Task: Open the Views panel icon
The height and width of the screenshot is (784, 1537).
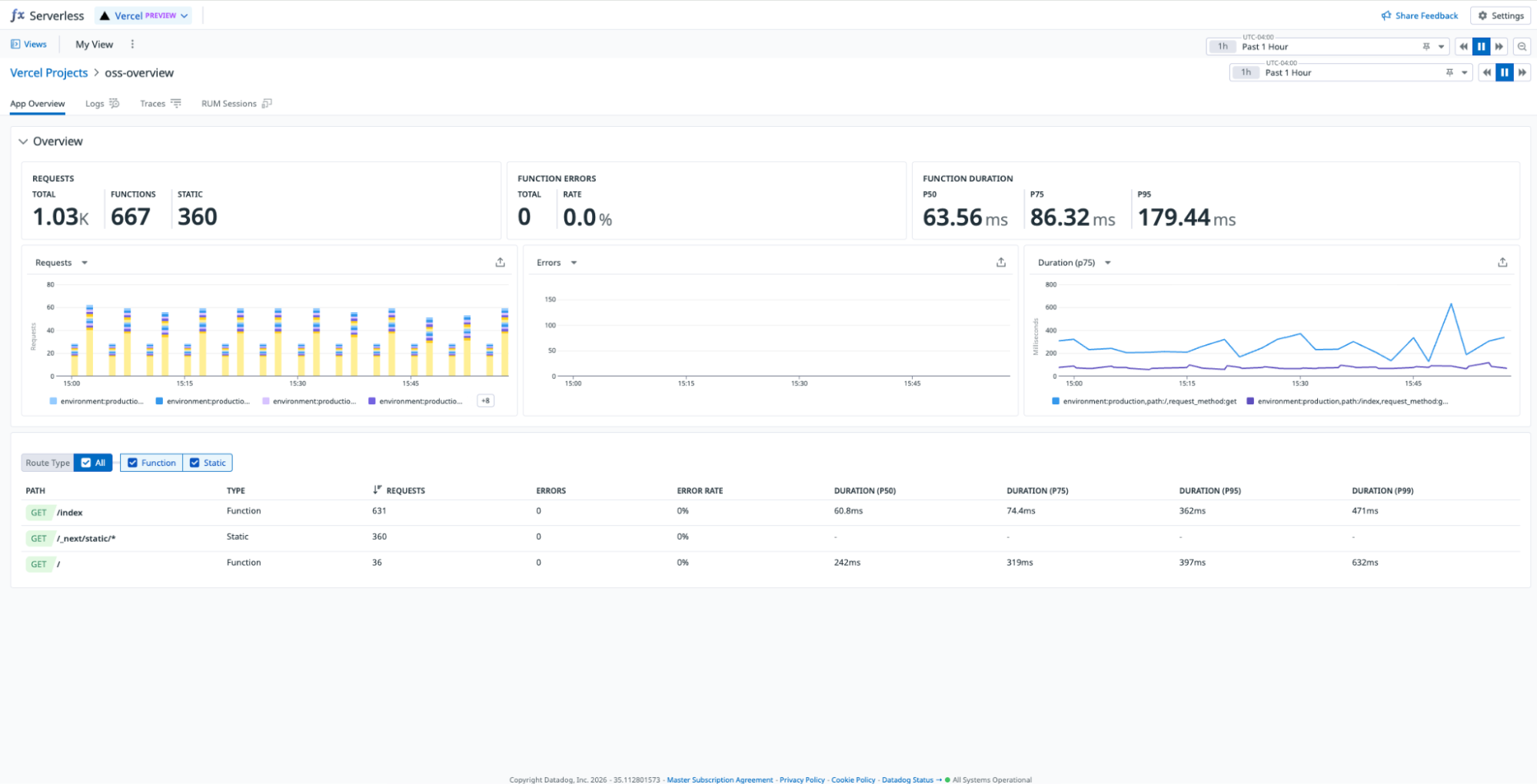Action: pos(15,45)
